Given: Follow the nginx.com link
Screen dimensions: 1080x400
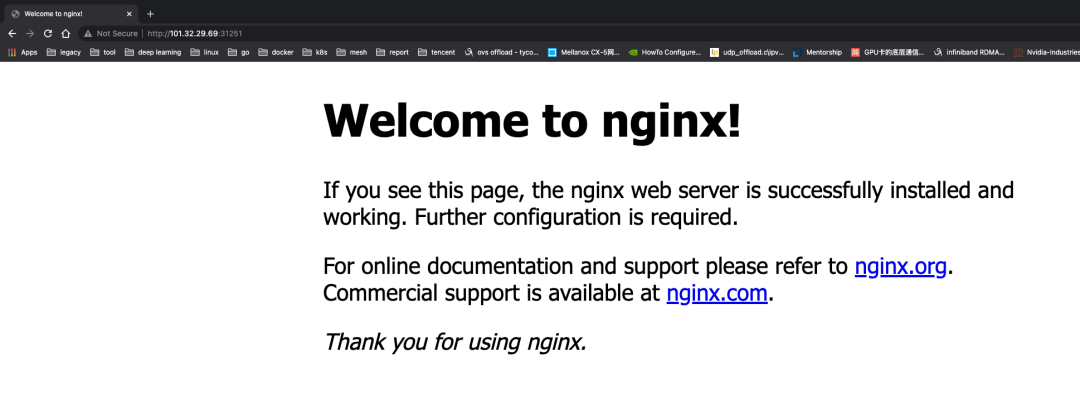Looking at the screenshot, I should (716, 294).
